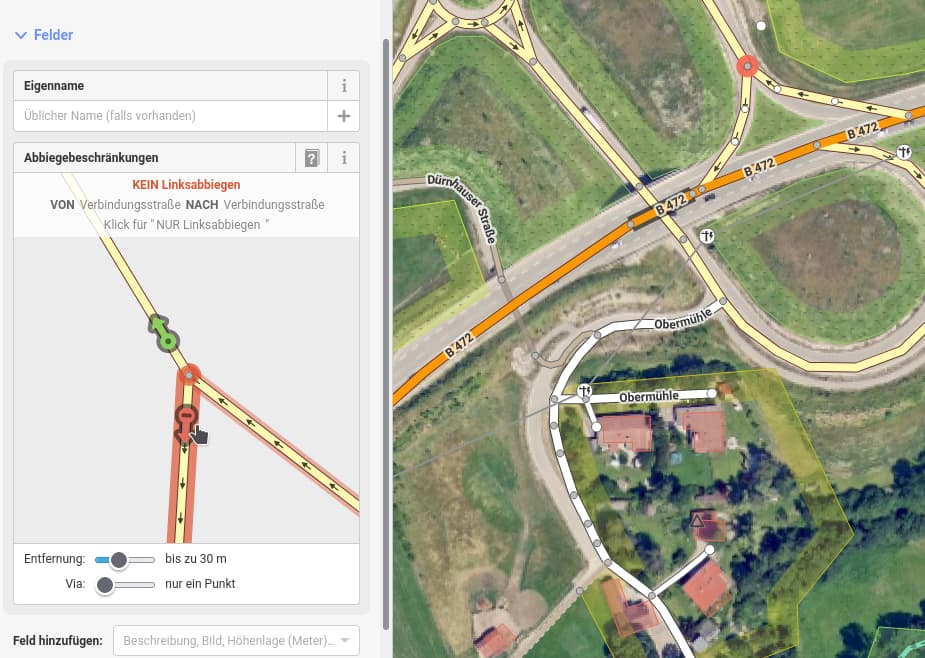Screen dimensions: 925x658
Task: Select the power pole icon on right loop ramp
Action: pyautogui.click(x=904, y=152)
